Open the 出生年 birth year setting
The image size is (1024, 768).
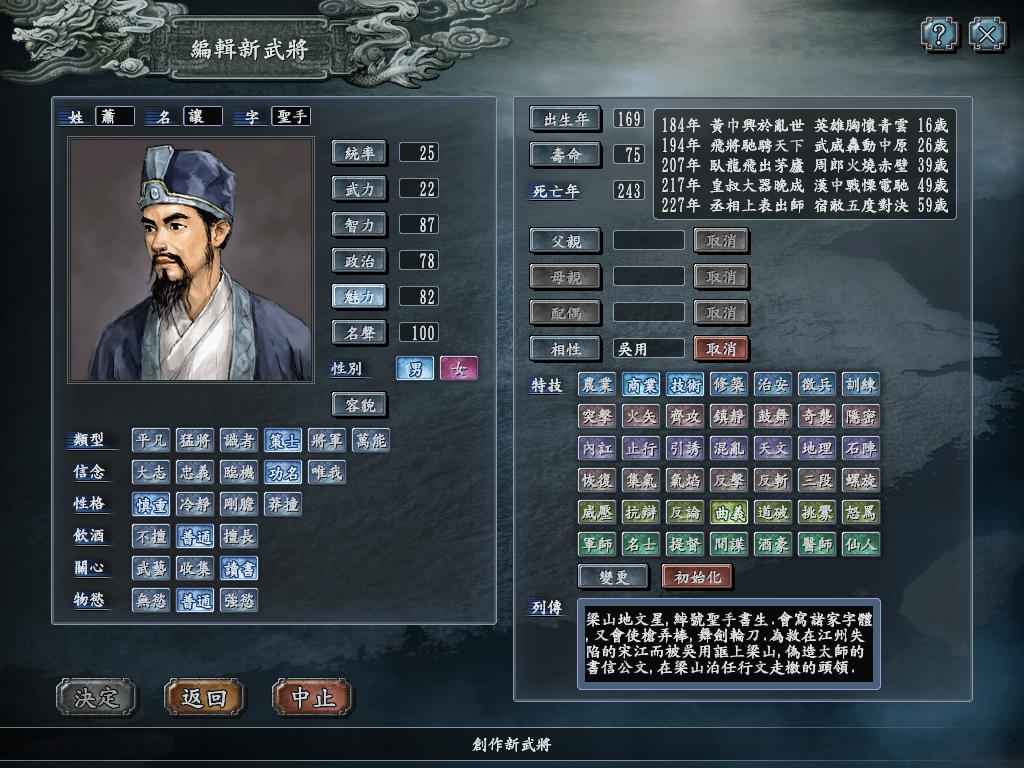(566, 119)
